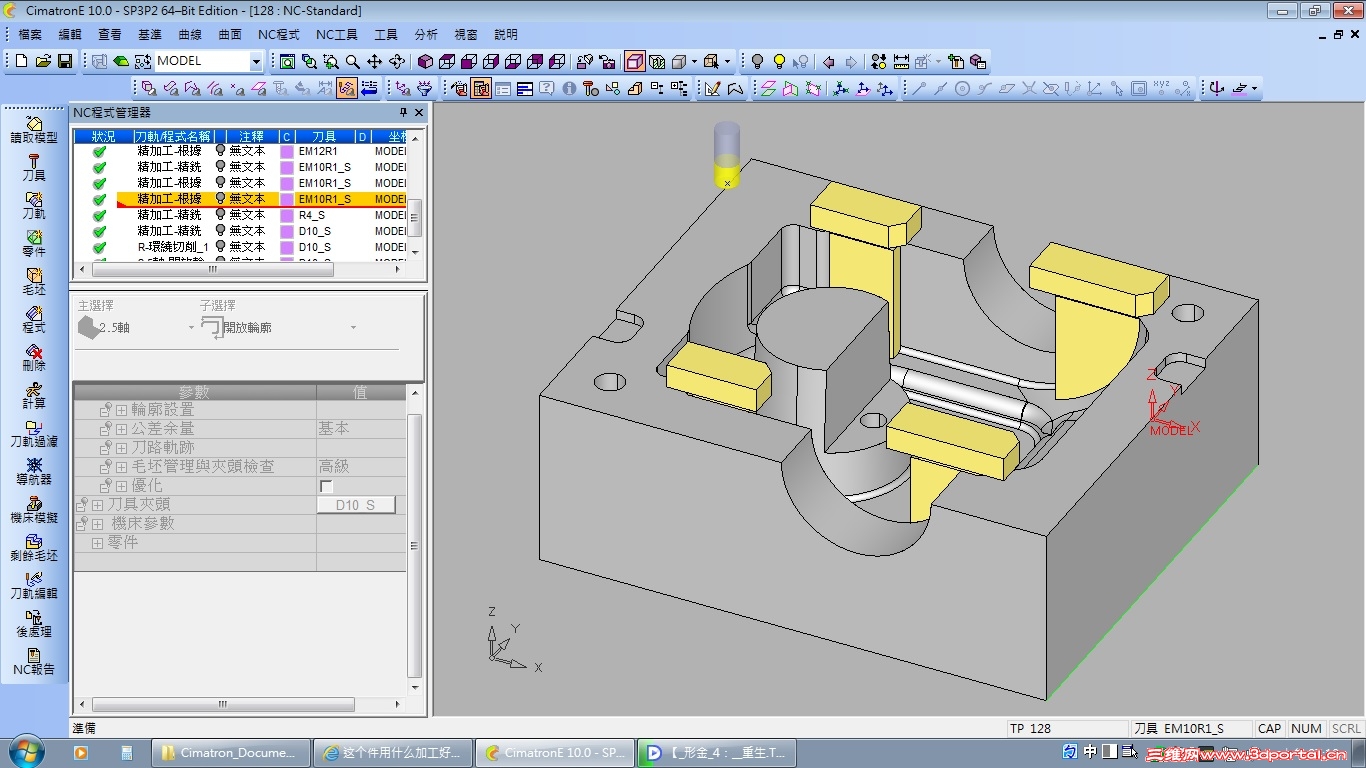Screen dimensions: 1366x768
Task: Launch the 導航器 navigator icon
Action: (x=34, y=471)
